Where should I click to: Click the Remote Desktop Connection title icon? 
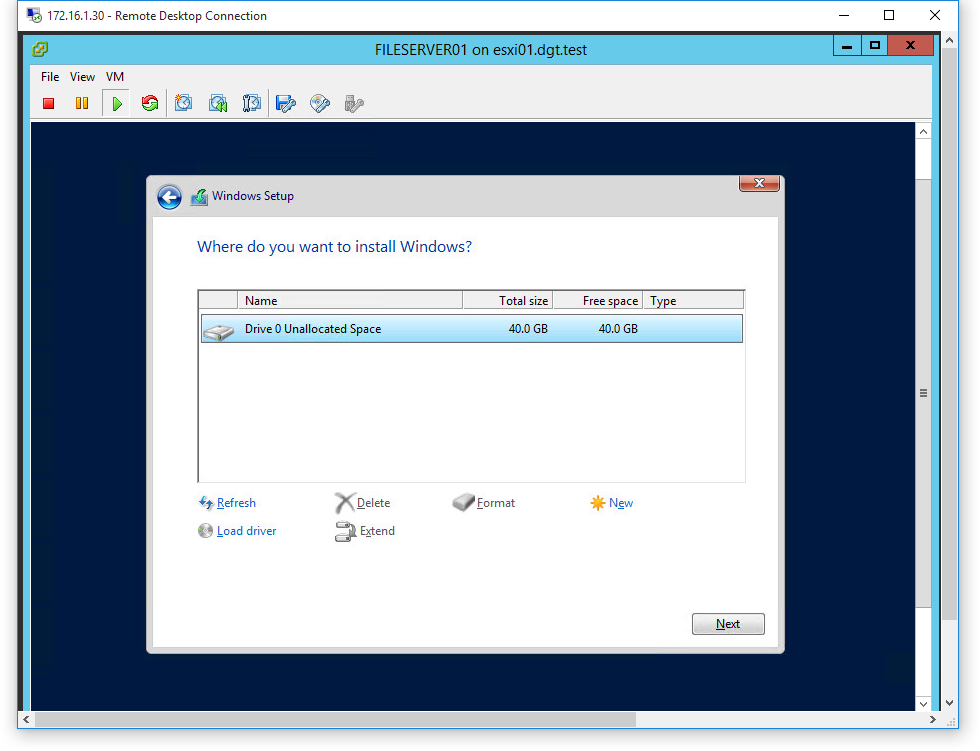pyautogui.click(x=34, y=15)
